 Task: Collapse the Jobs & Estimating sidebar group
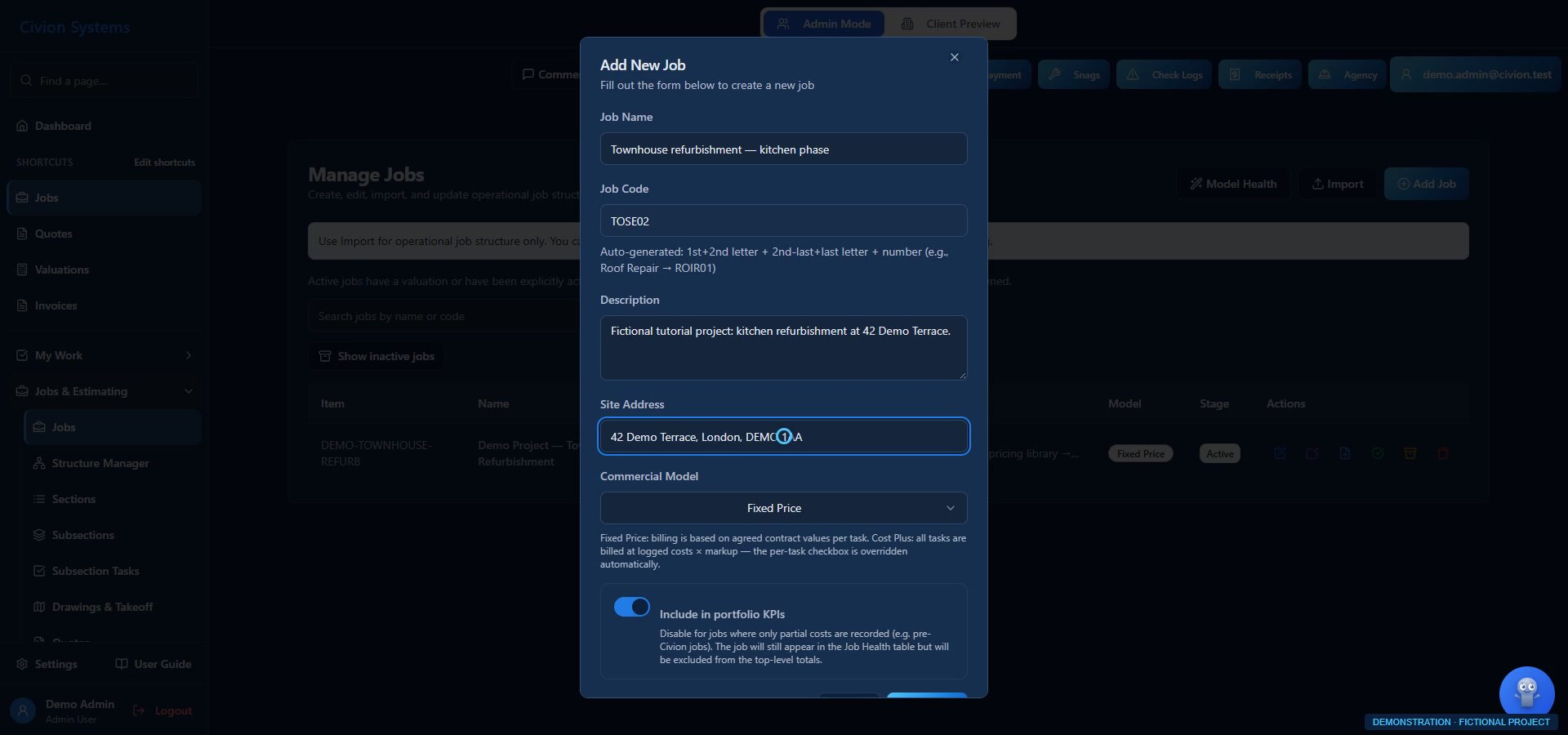tap(105, 391)
